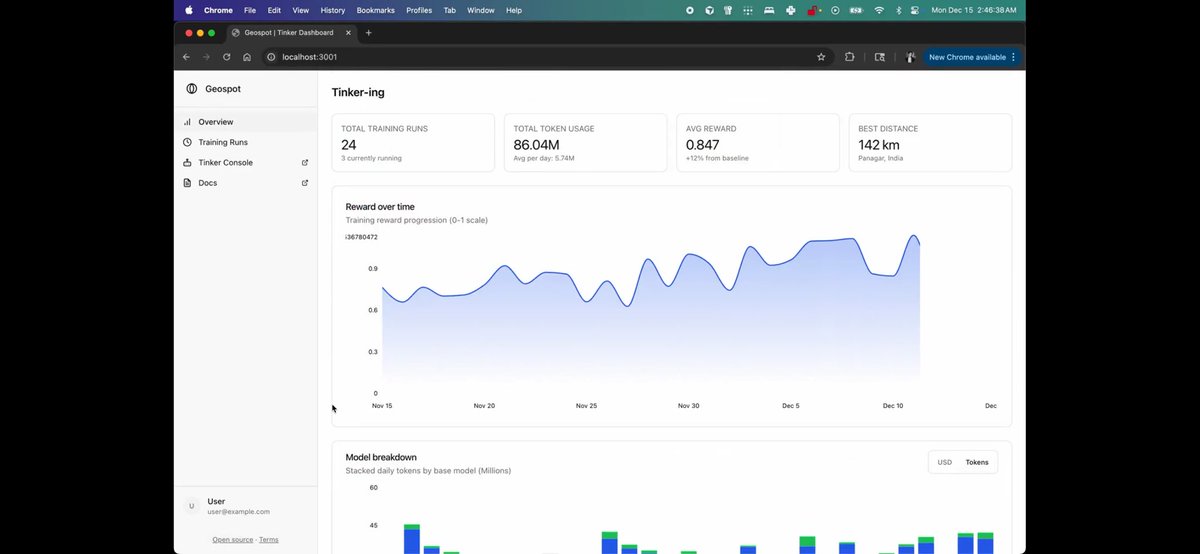Click the Terms footer link
1200x554 pixels.
(269, 540)
